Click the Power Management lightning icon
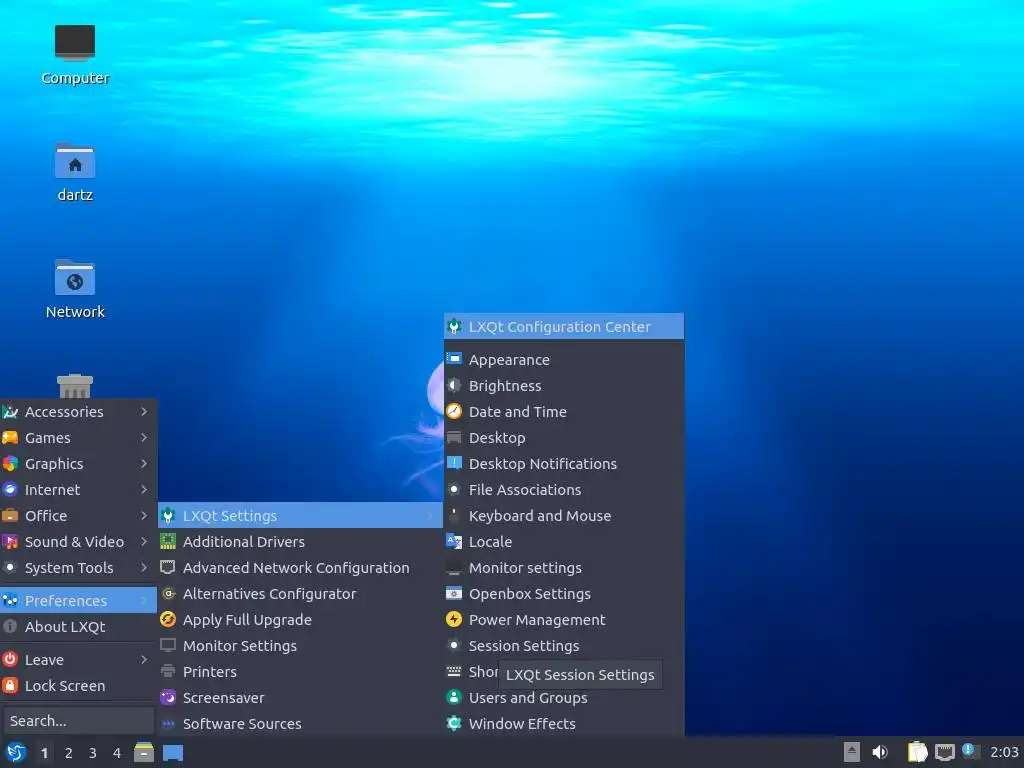 pos(454,619)
